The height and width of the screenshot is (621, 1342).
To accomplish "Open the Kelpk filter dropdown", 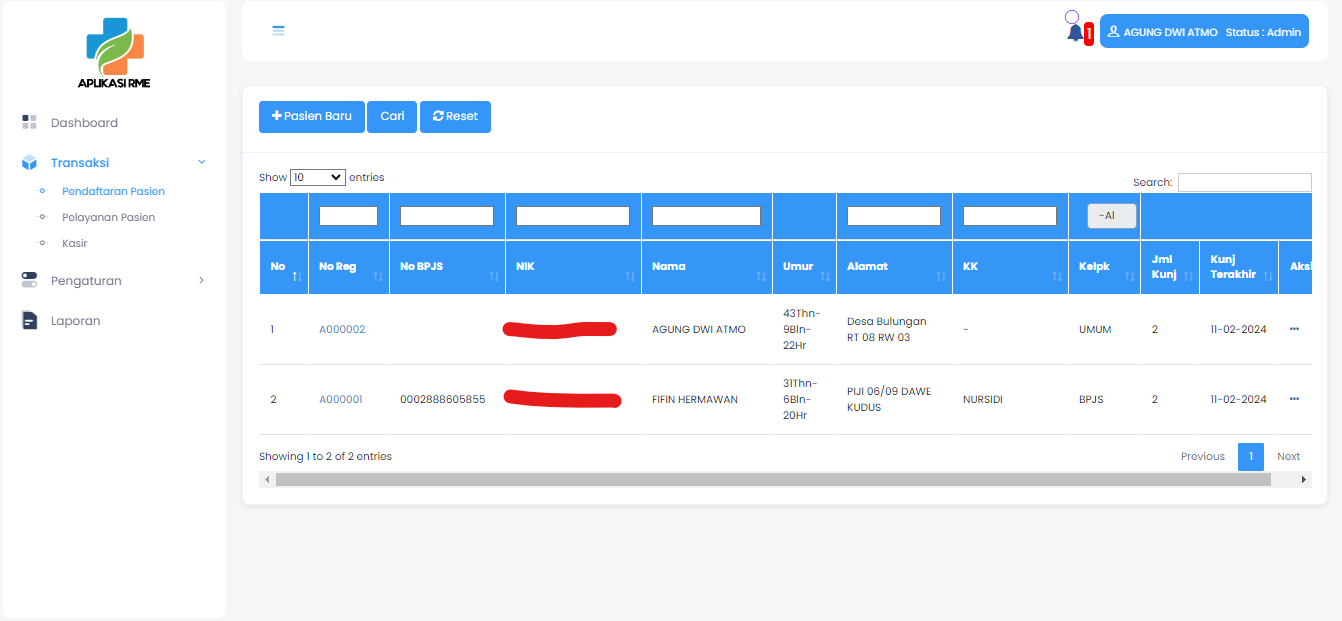I will (1111, 216).
